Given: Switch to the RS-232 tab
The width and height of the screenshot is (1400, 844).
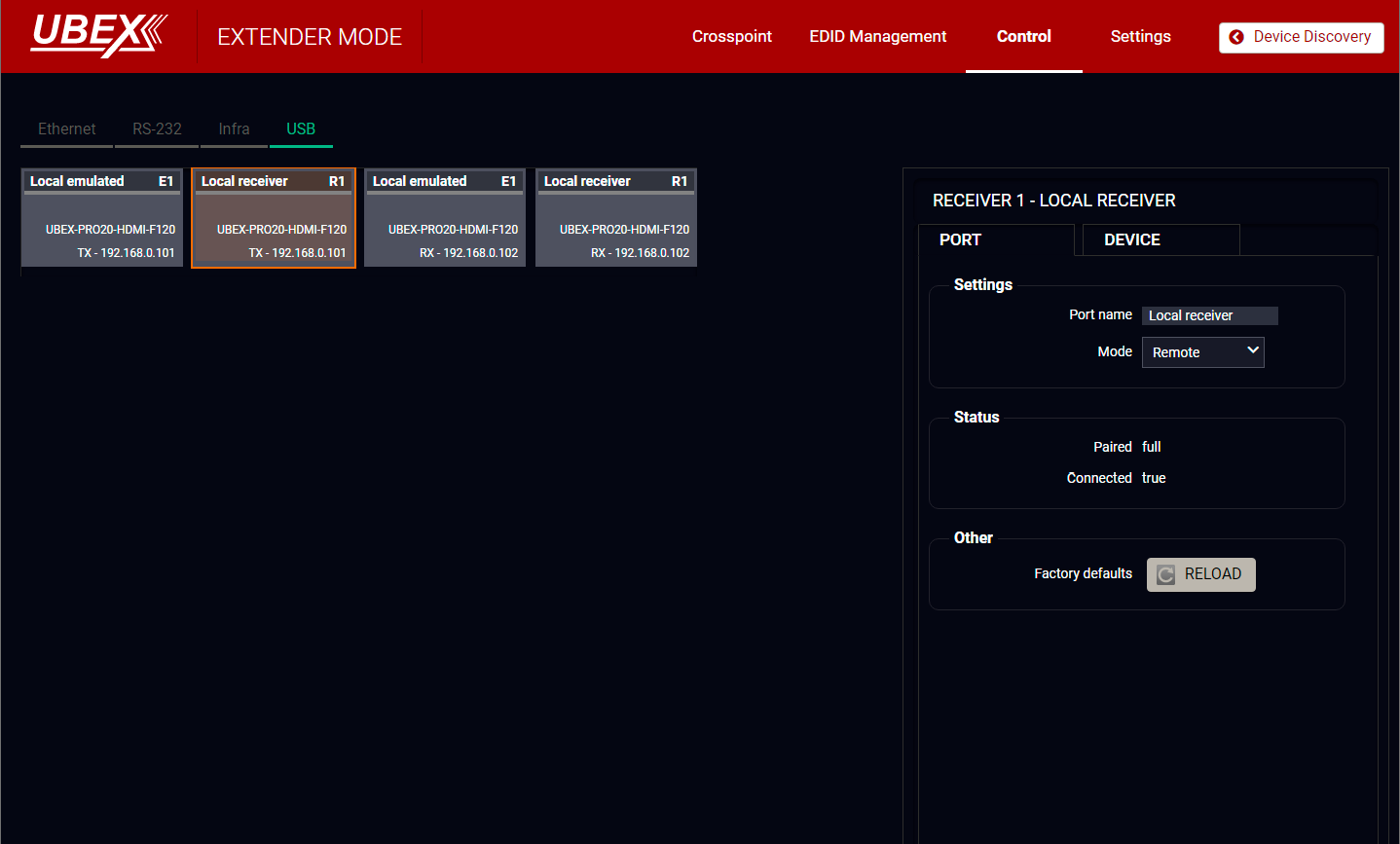Looking at the screenshot, I should tap(157, 128).
